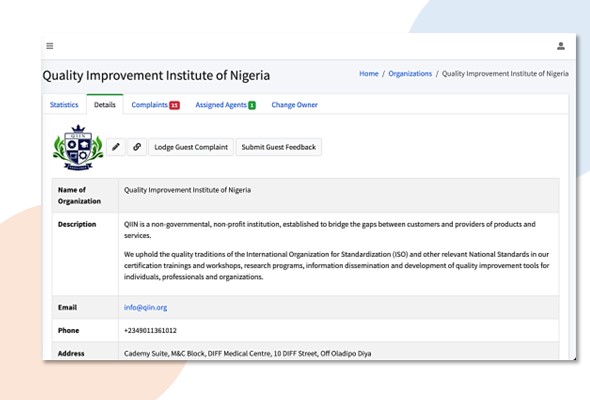Click the organization name value in the table

[x=187, y=190]
